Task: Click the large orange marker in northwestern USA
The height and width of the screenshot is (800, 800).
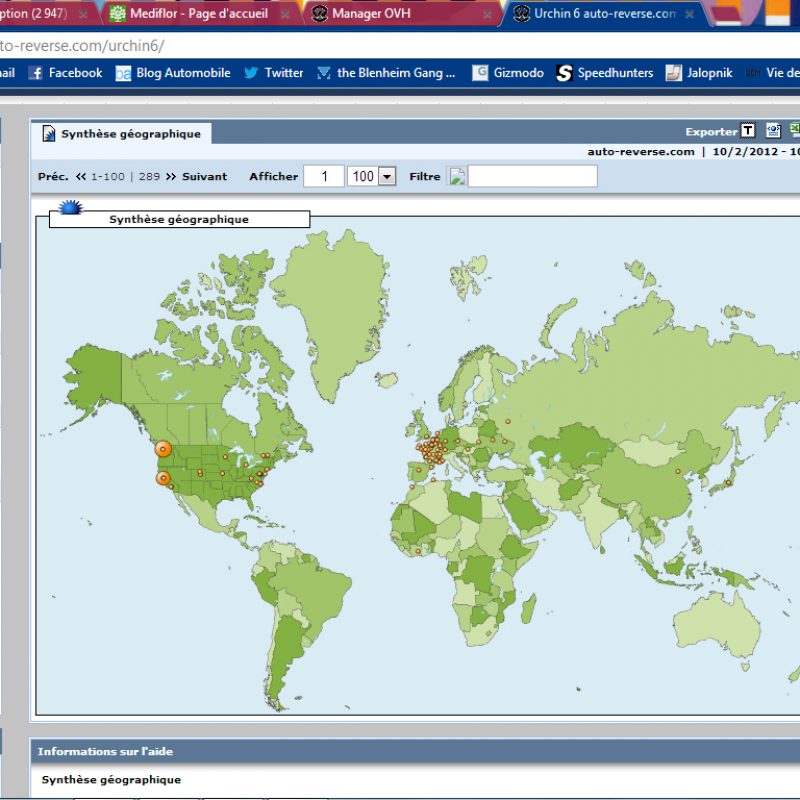Action: (x=163, y=450)
